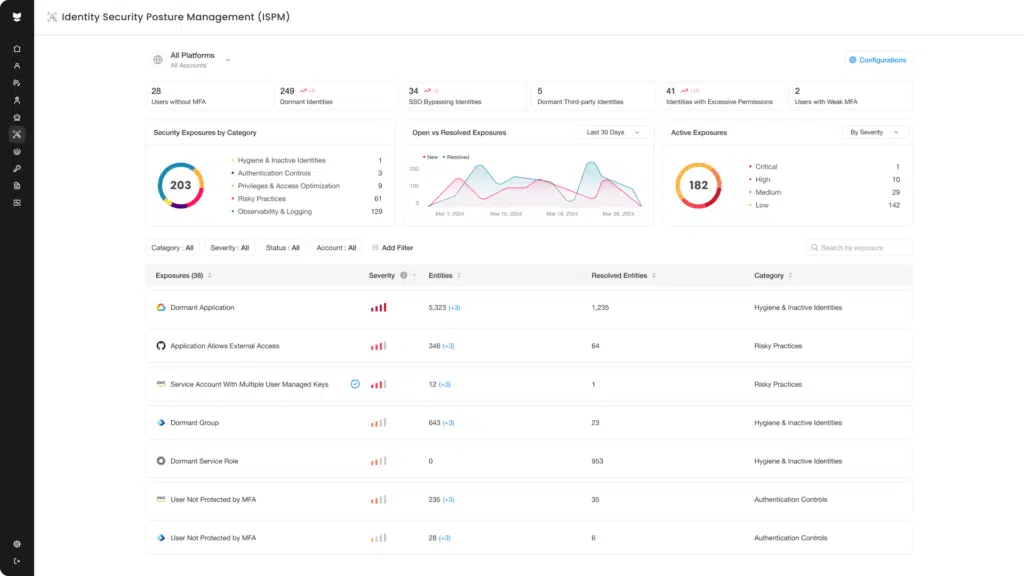Click the Add Filter button
Viewport: 1024px width, 576px height.
point(392,248)
